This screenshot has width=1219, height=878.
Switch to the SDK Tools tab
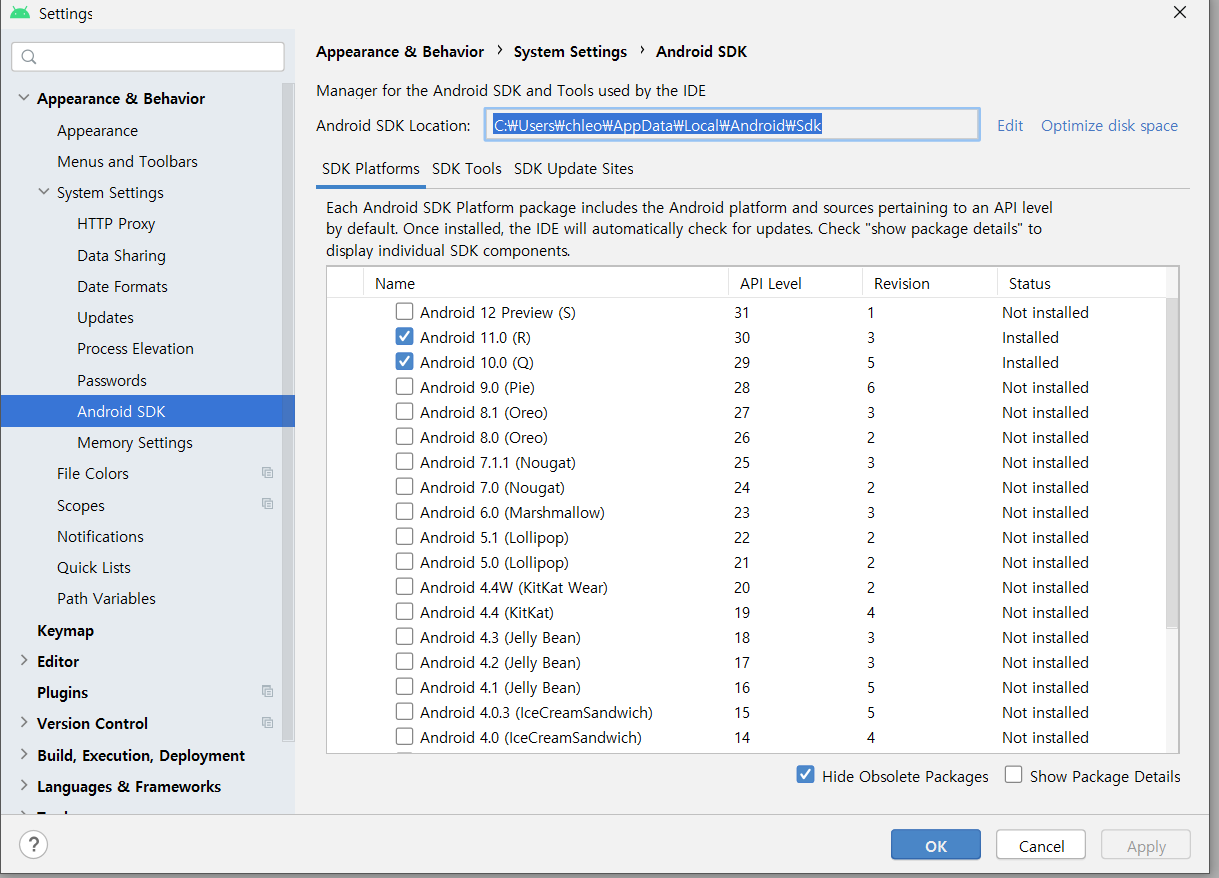pyautogui.click(x=467, y=169)
